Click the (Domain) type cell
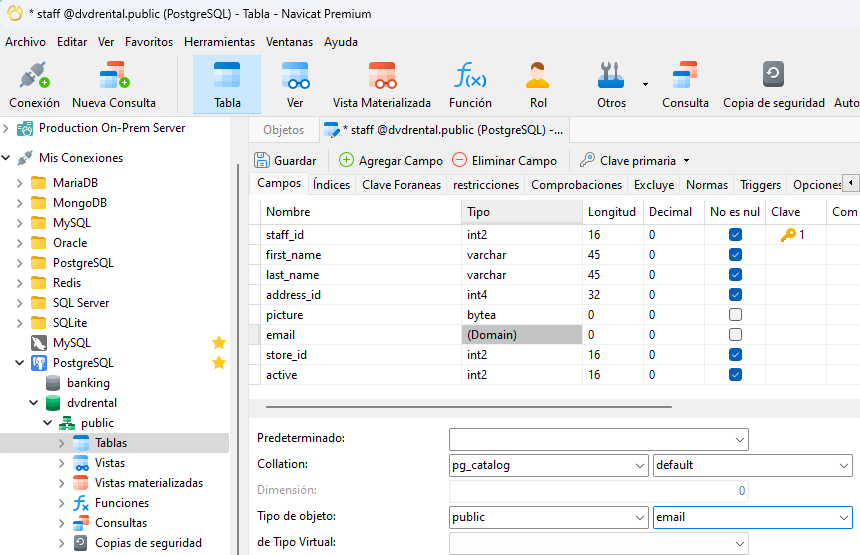The height and width of the screenshot is (555, 860). (522, 335)
